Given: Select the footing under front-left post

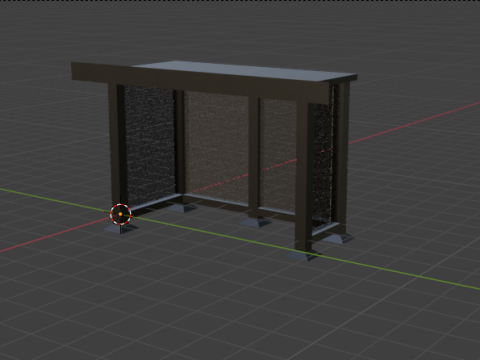Looking at the screenshot, I should (120, 228).
